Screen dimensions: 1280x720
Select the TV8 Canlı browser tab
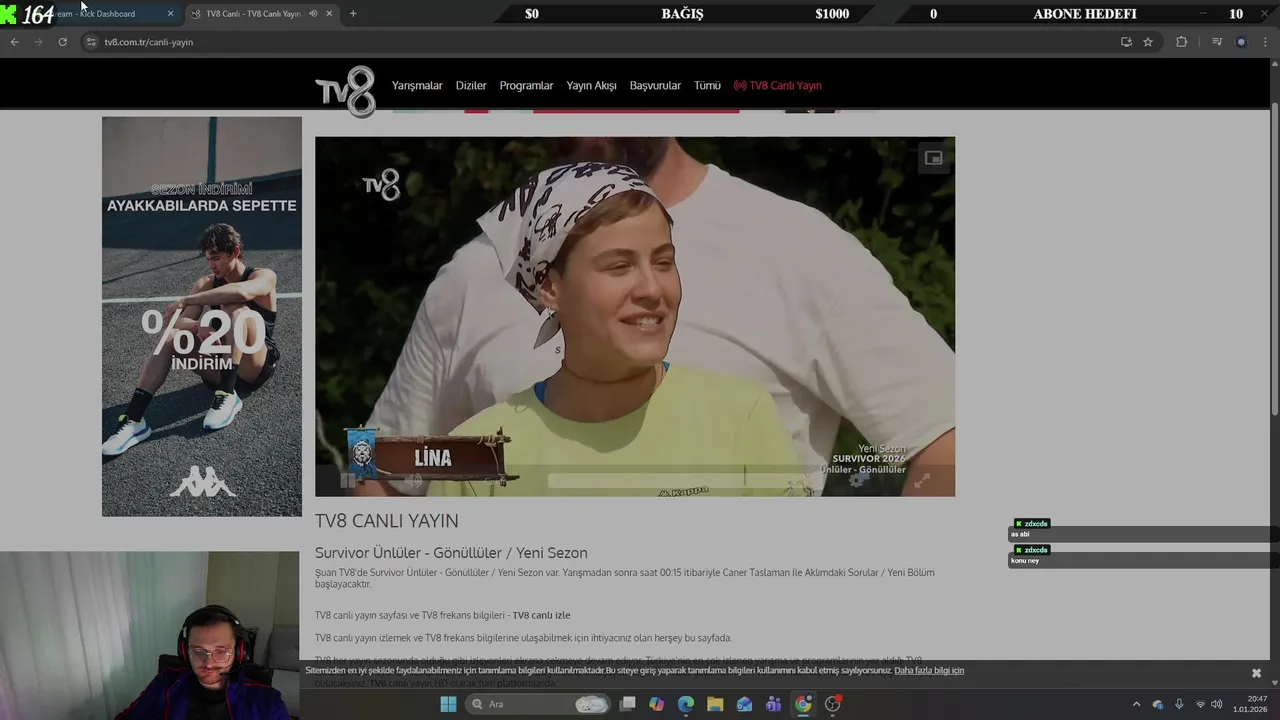click(x=253, y=14)
